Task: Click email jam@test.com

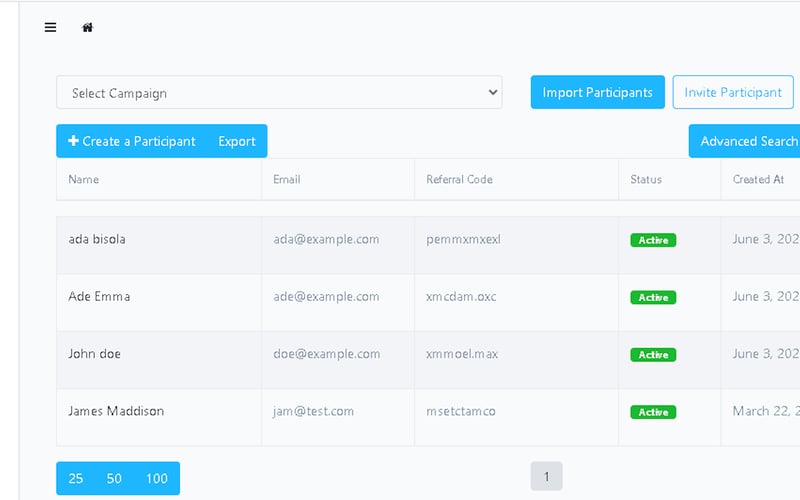Action: coord(313,411)
